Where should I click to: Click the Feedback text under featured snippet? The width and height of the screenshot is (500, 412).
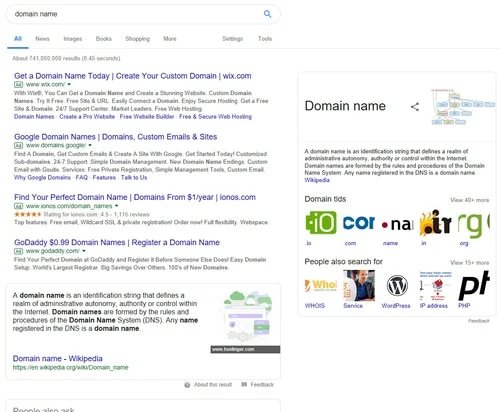point(262,385)
